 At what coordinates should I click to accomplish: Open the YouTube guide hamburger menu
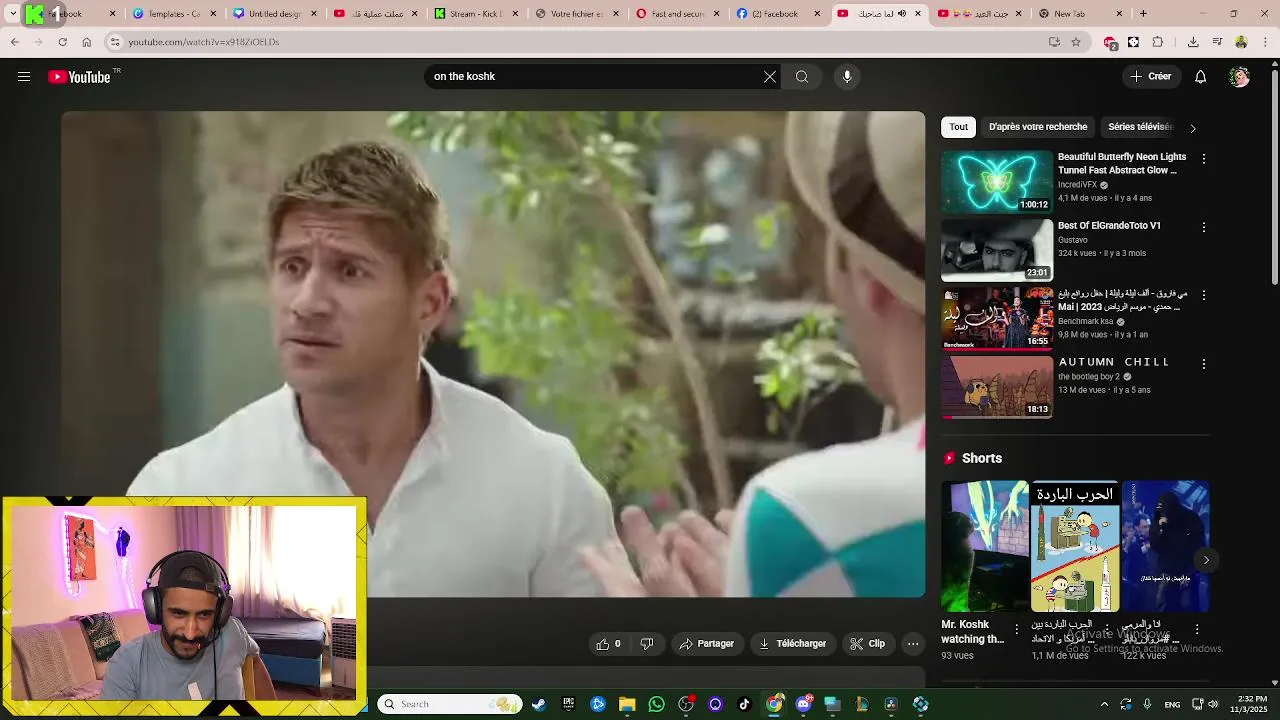pos(24,77)
